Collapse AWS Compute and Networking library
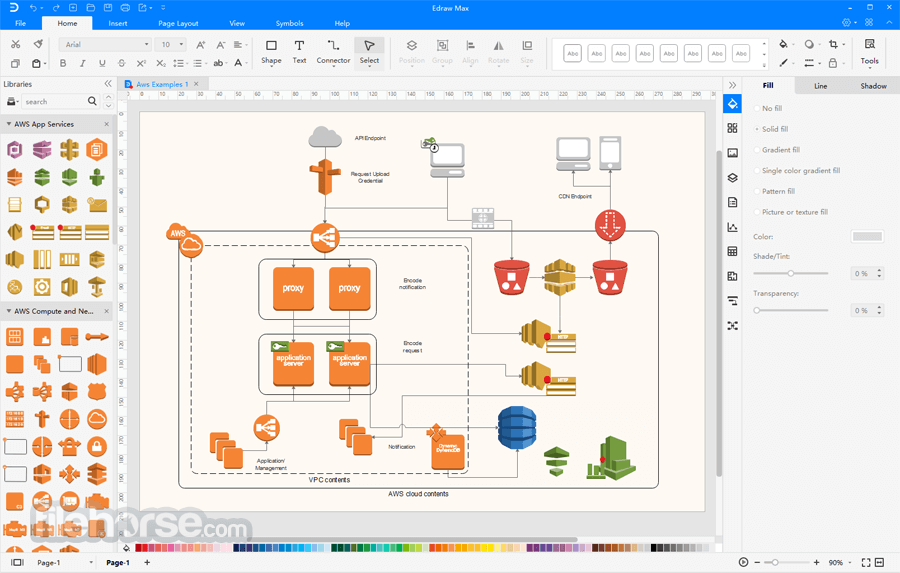Screen dimensions: 900x573 pos(9,311)
